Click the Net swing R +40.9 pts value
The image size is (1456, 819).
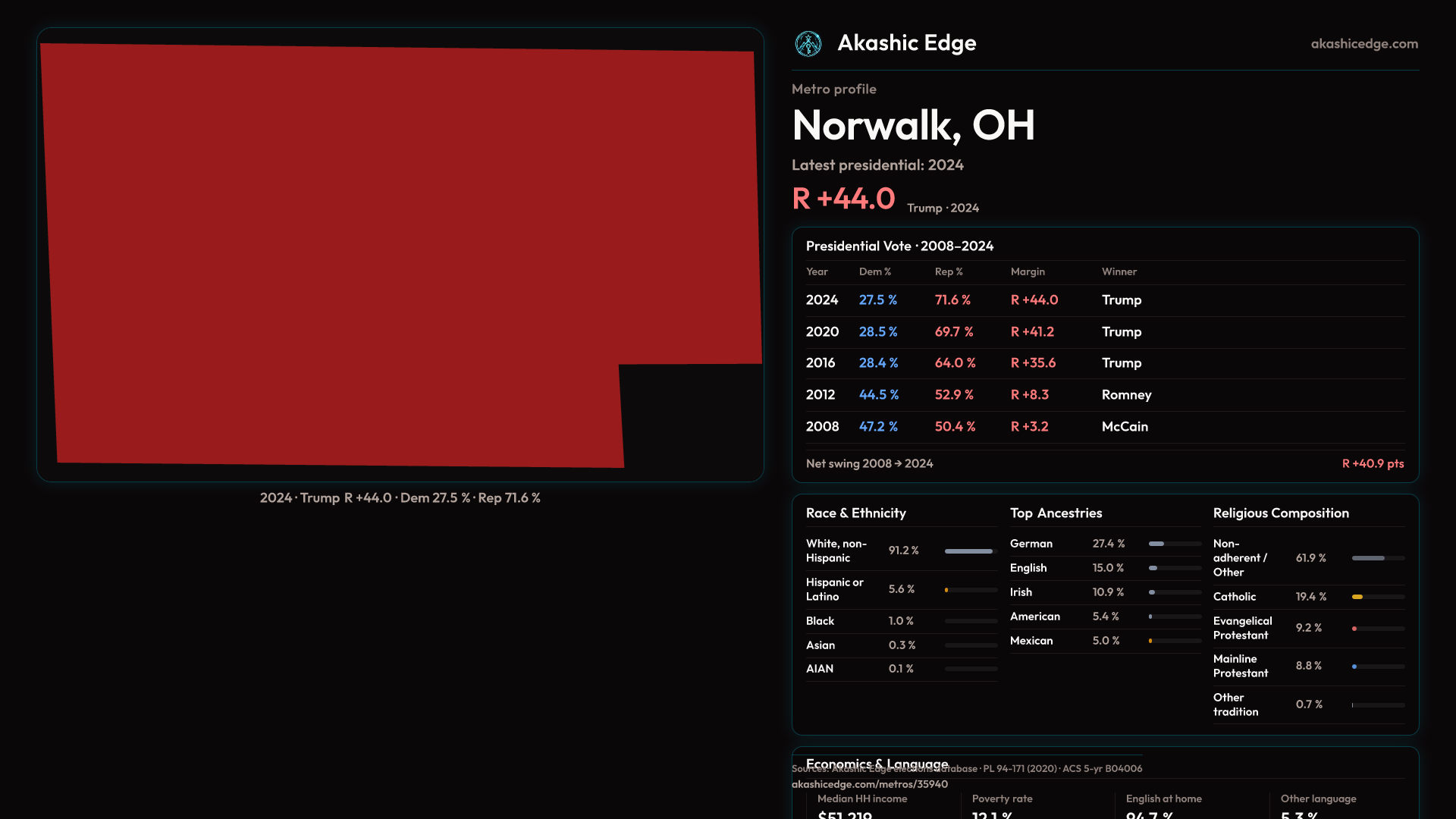(1372, 463)
